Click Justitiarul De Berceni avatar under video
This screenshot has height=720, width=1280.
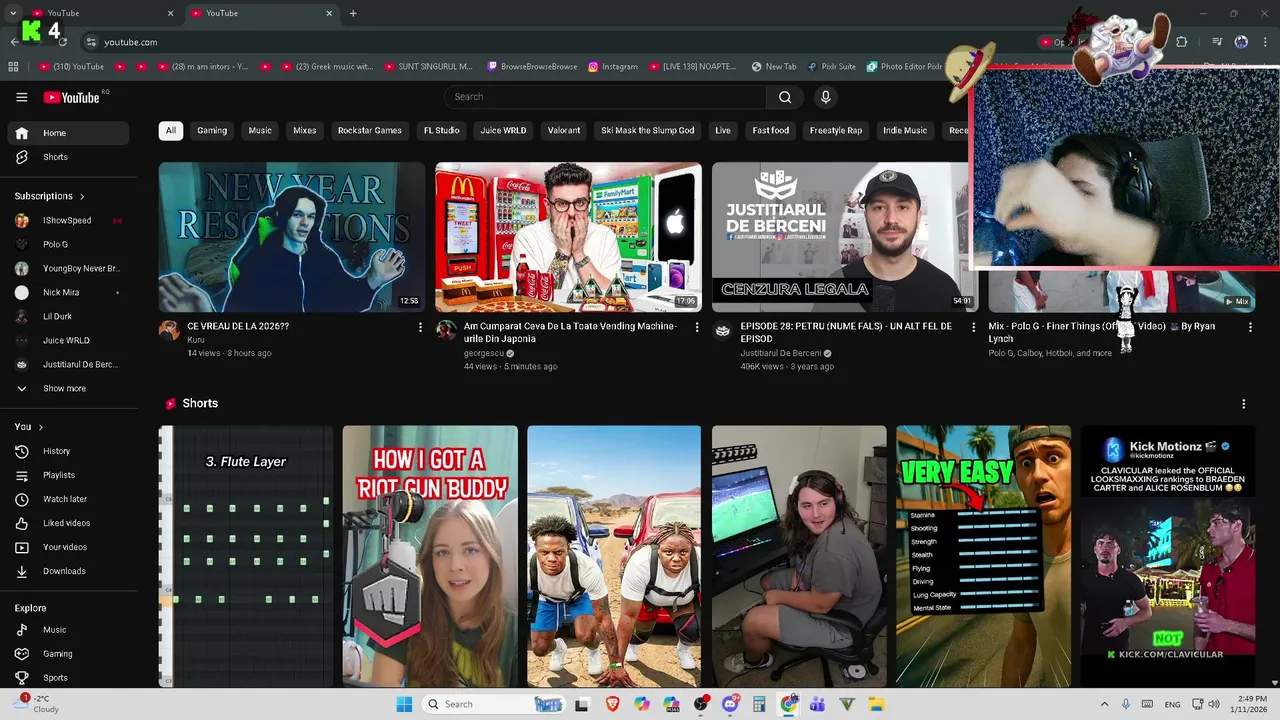722,331
